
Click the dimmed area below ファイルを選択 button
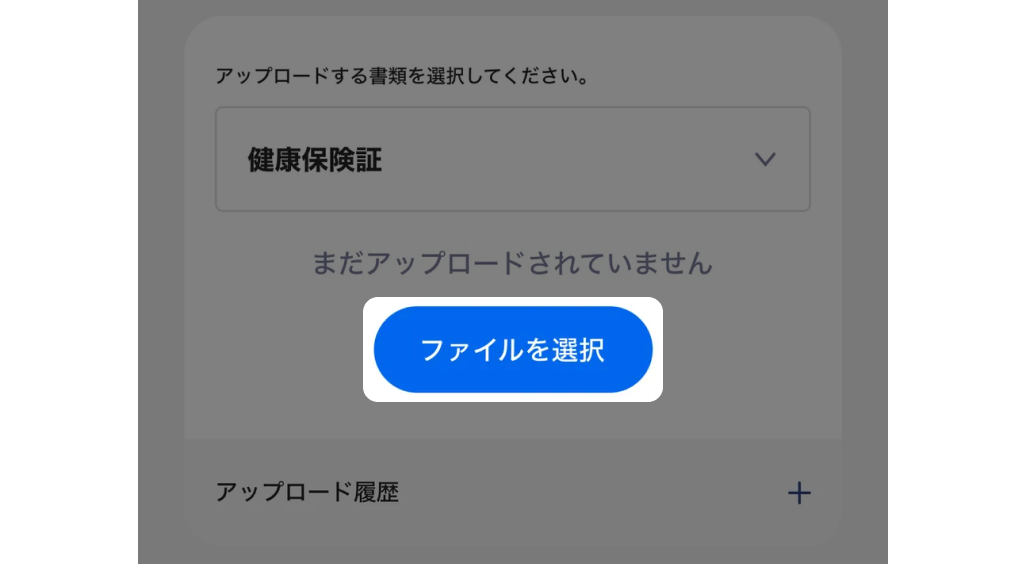click(513, 420)
